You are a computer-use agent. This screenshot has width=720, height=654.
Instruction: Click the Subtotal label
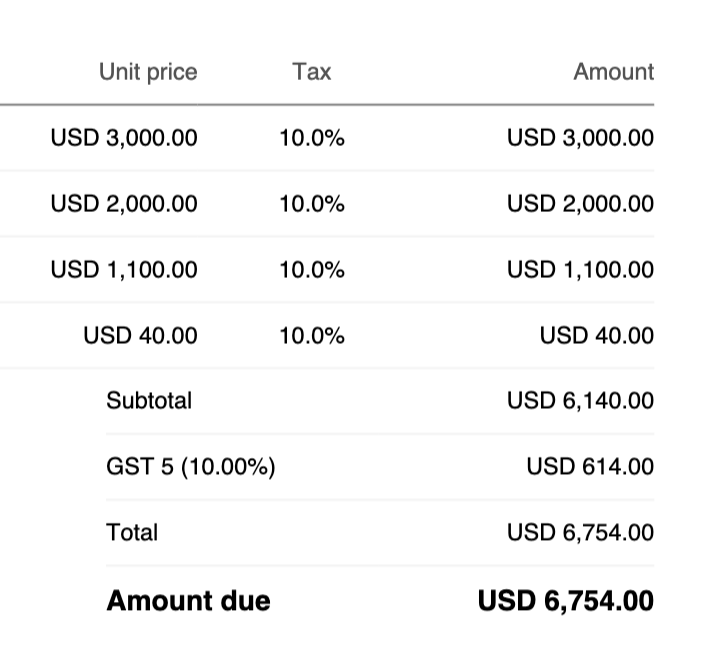[149, 401]
